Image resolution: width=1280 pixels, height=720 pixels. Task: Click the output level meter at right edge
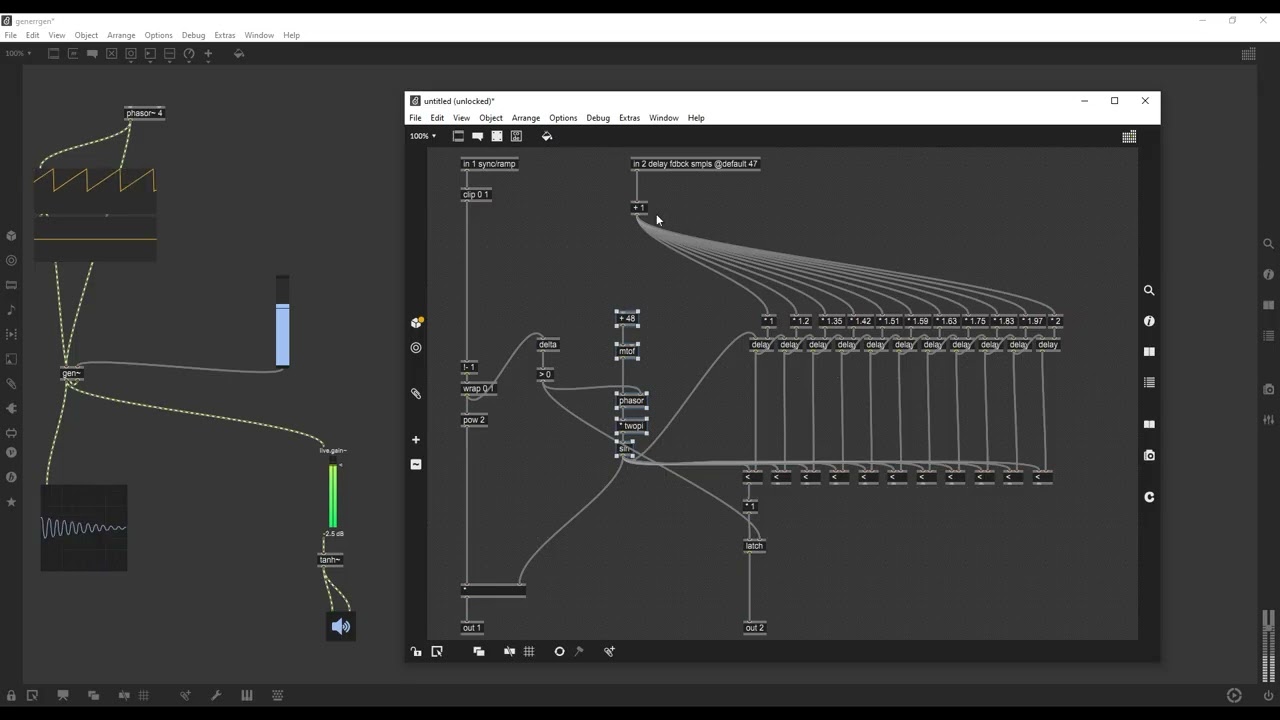click(x=1269, y=645)
